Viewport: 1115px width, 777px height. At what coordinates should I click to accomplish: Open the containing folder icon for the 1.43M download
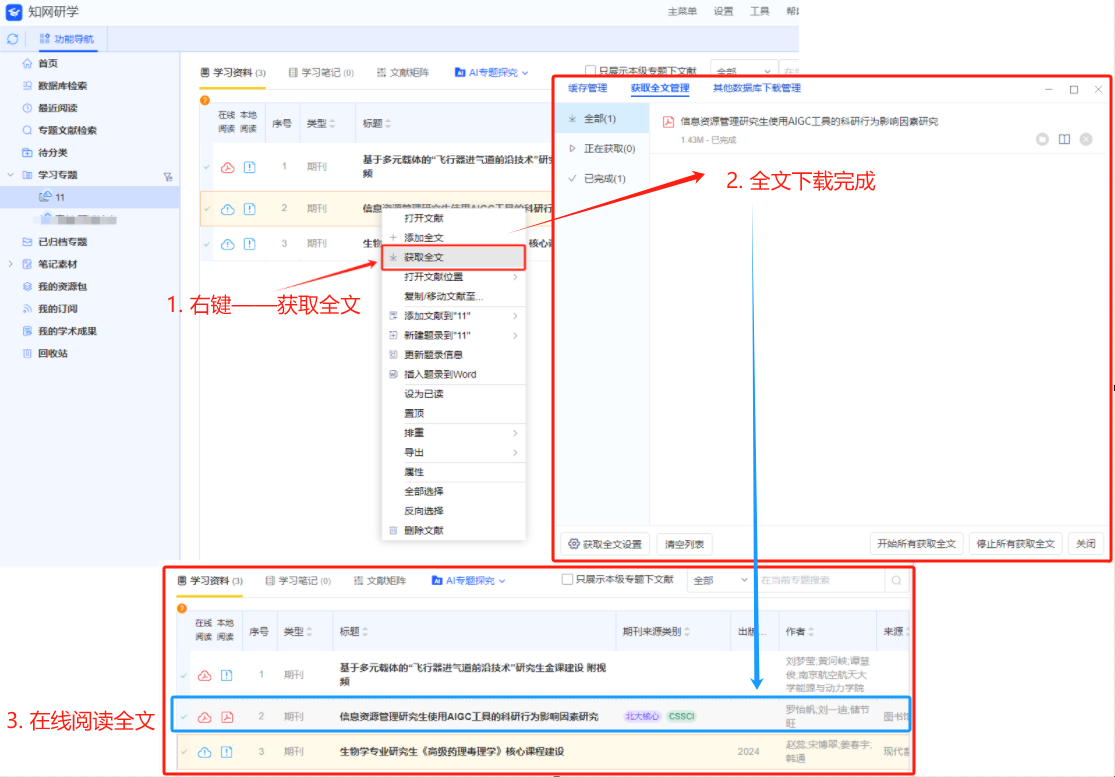[x=1042, y=139]
